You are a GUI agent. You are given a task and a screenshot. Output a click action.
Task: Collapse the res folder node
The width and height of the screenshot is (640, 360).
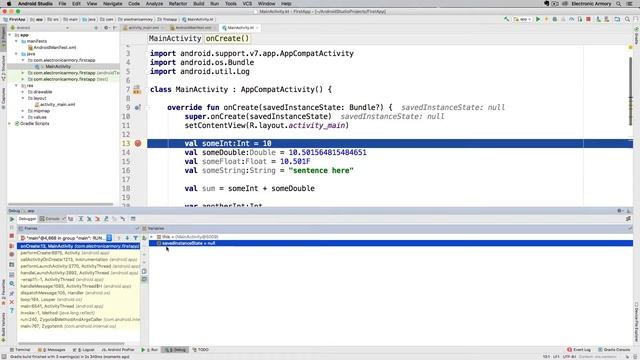click(x=16, y=86)
